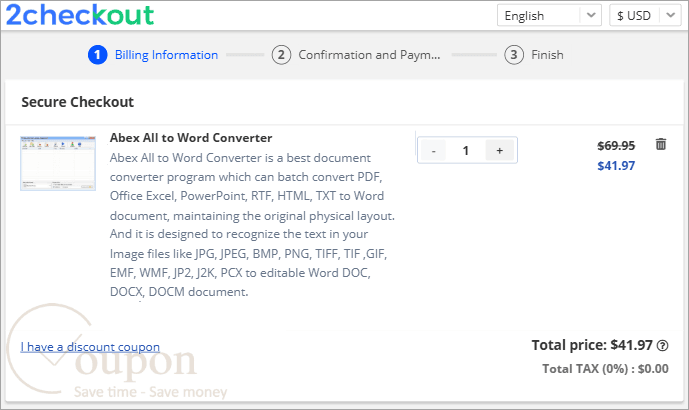
Task: Click the Total price: $41.97 text
Action: point(592,345)
